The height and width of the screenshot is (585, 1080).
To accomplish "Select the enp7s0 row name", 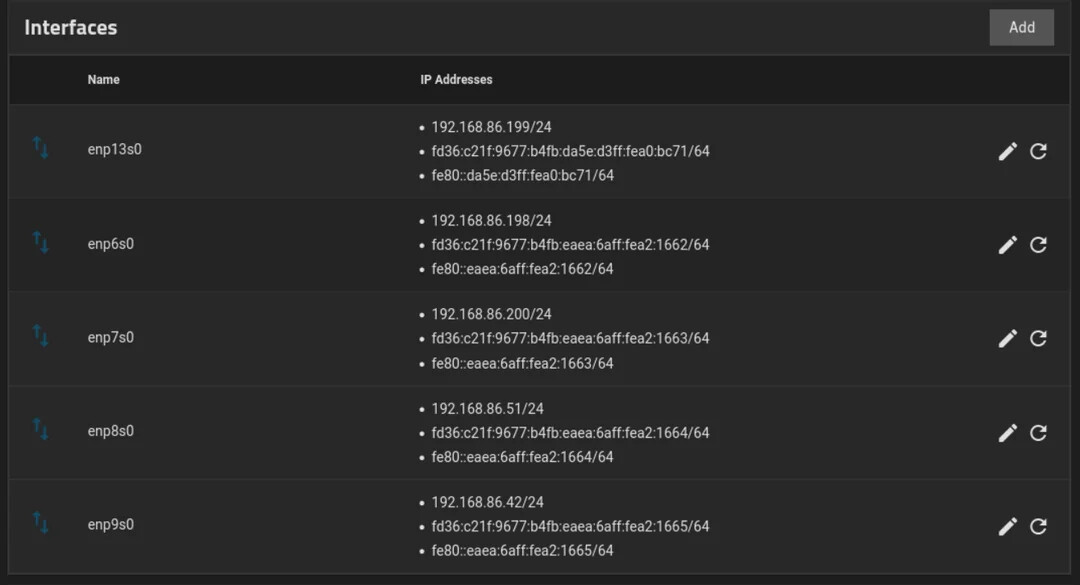I will [110, 337].
